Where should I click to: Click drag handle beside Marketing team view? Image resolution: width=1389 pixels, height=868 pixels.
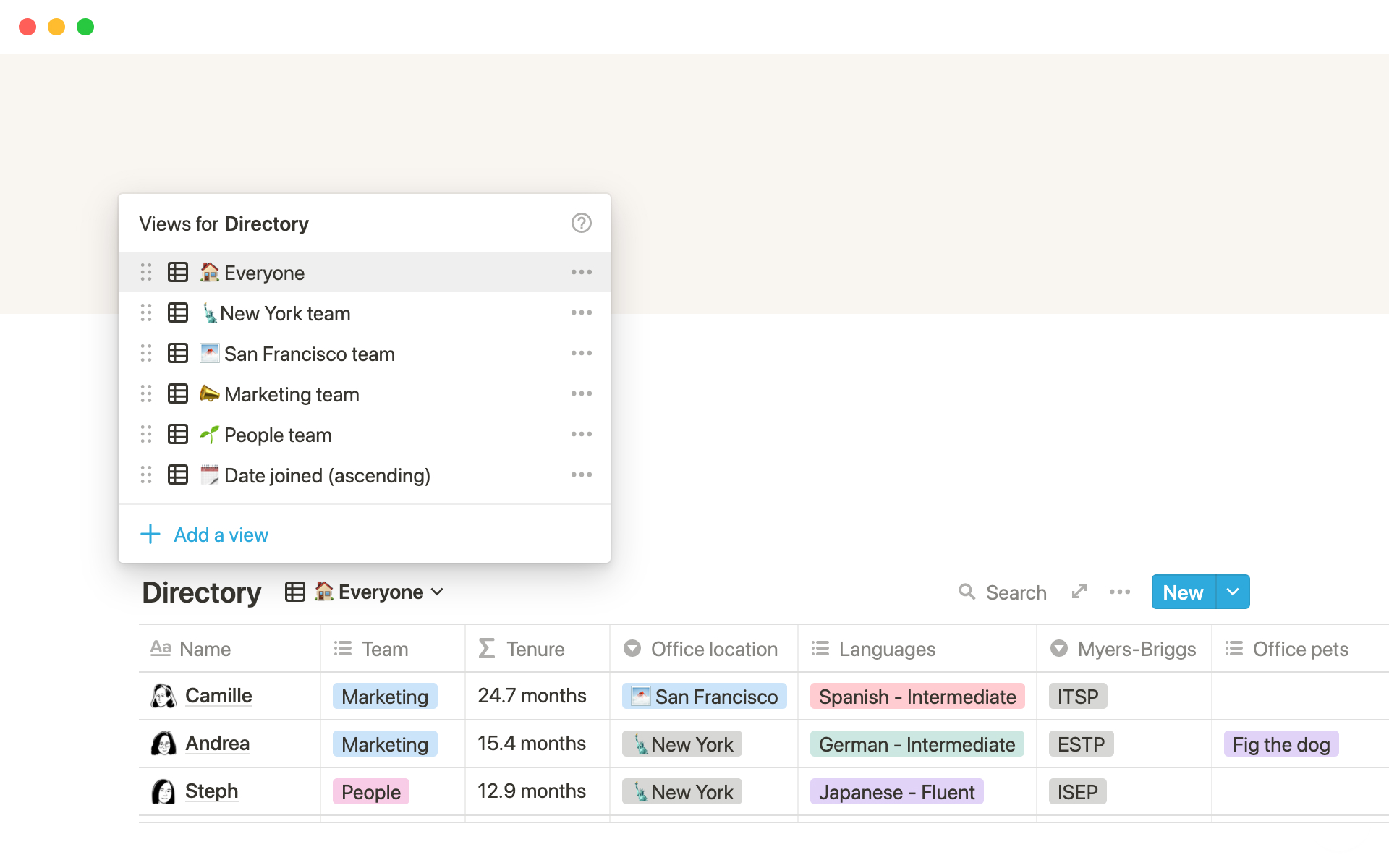pos(146,393)
